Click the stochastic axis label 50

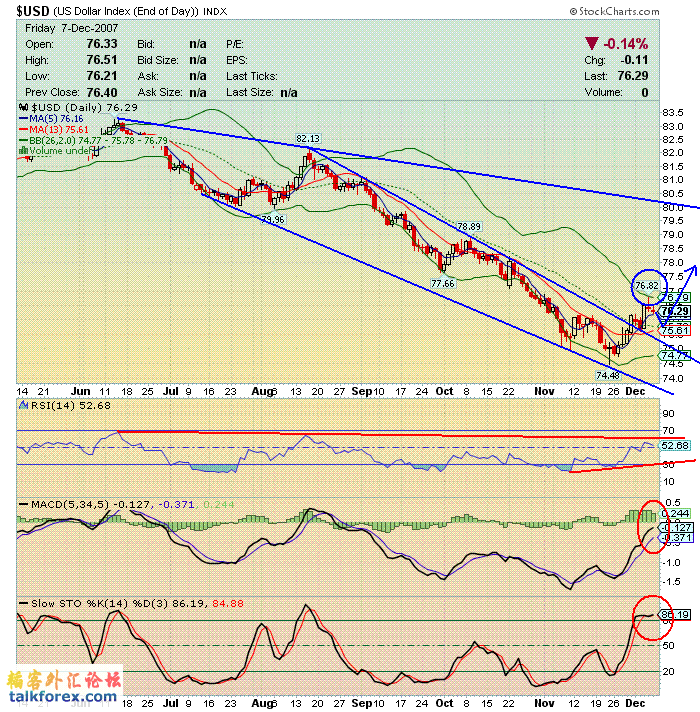click(669, 645)
